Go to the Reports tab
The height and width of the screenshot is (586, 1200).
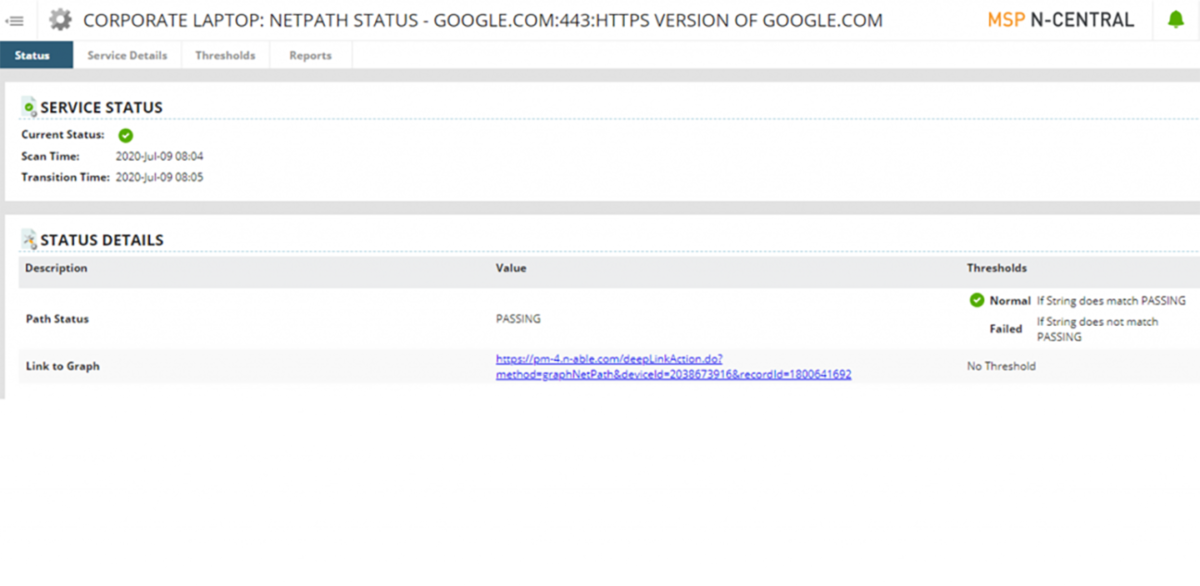[x=310, y=56]
